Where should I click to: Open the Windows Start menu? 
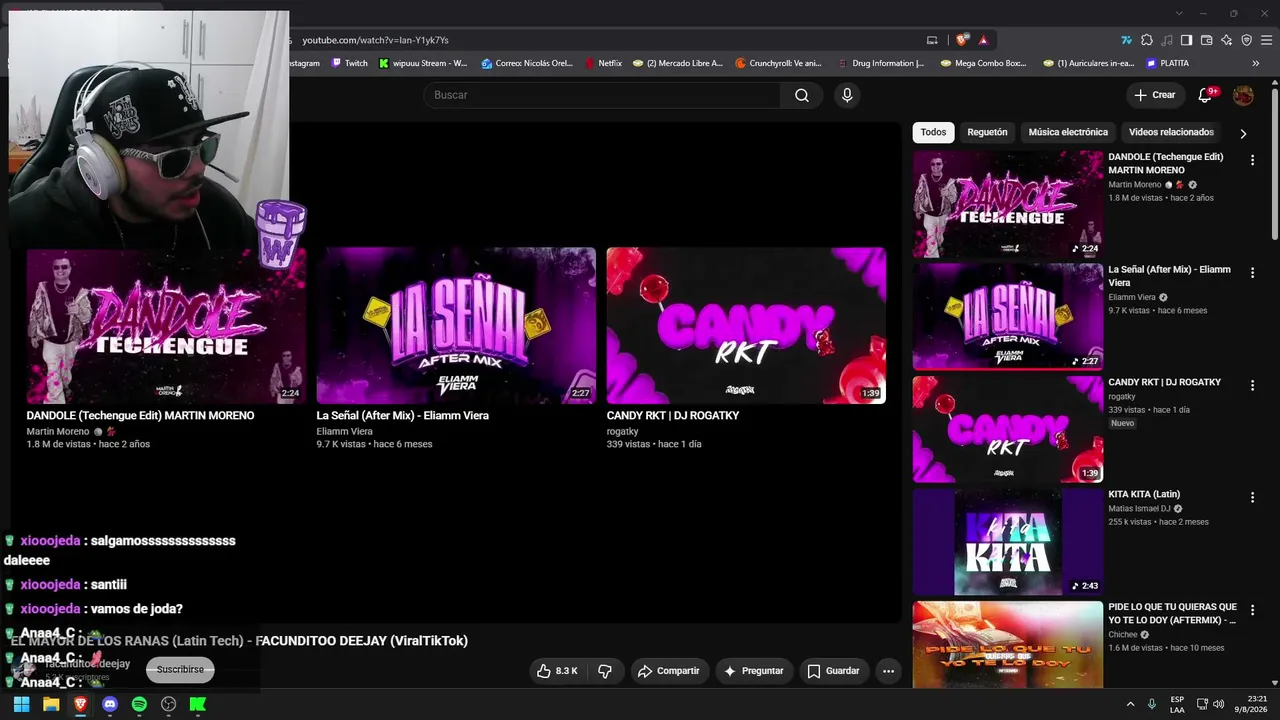[x=21, y=704]
